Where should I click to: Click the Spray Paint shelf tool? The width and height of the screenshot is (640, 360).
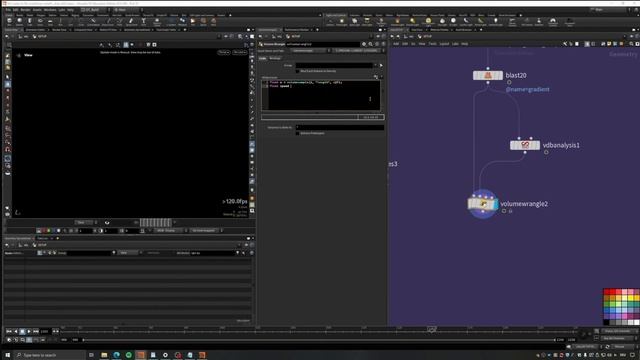[131, 22]
